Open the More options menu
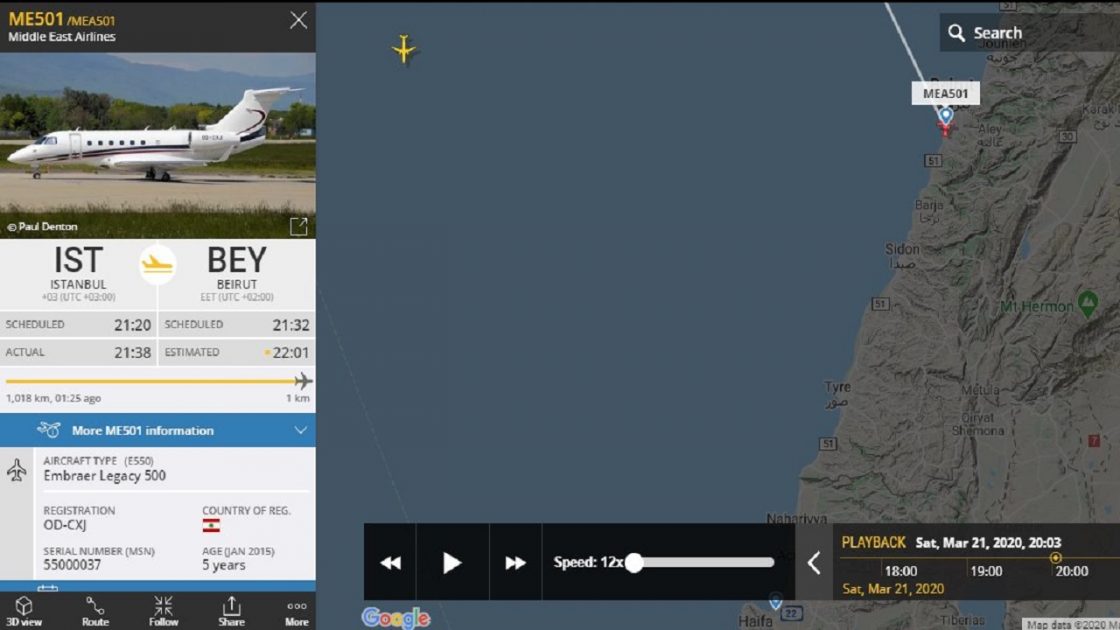The width and height of the screenshot is (1120, 630). pos(297,610)
